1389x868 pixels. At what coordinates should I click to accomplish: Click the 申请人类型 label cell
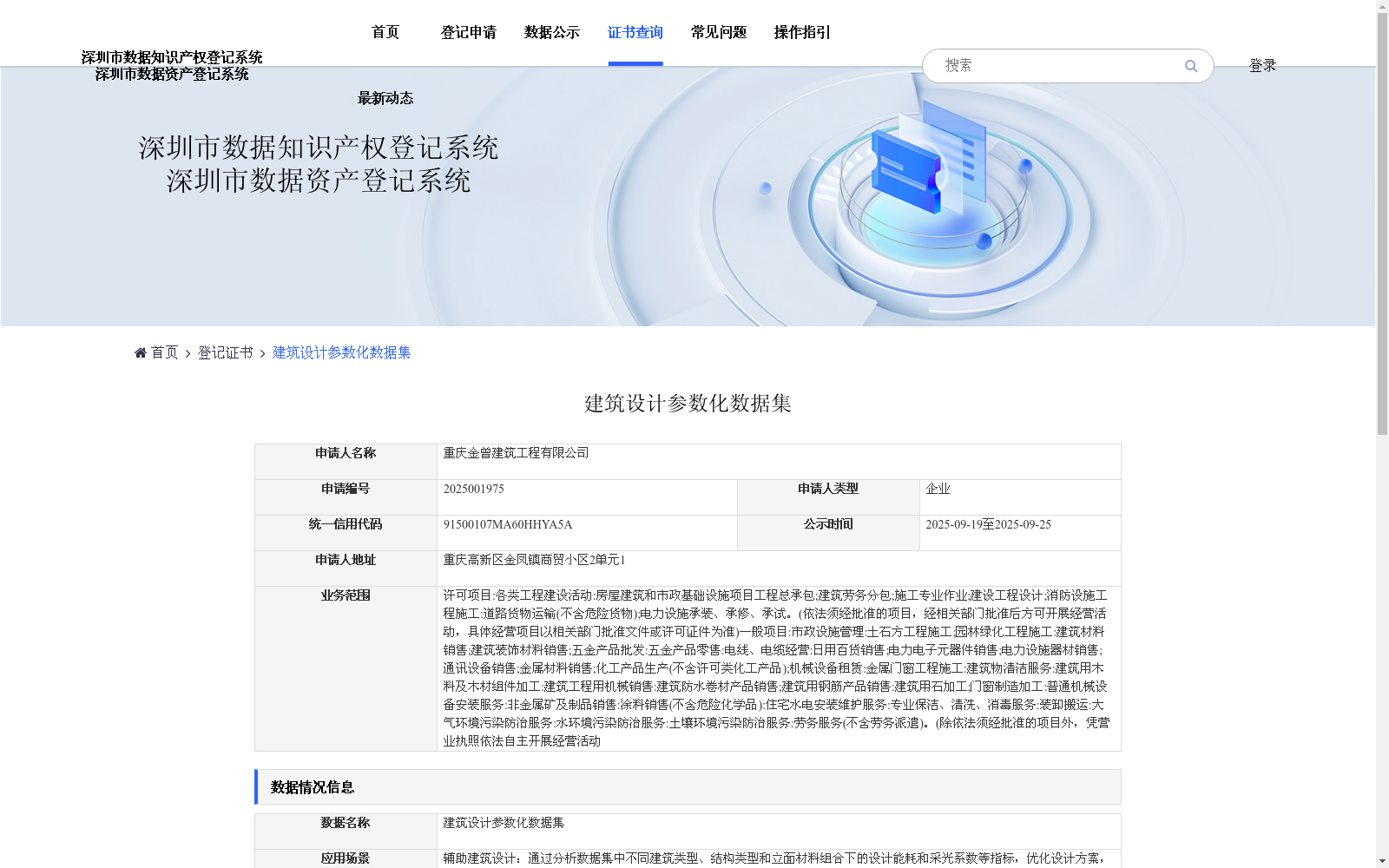point(828,497)
